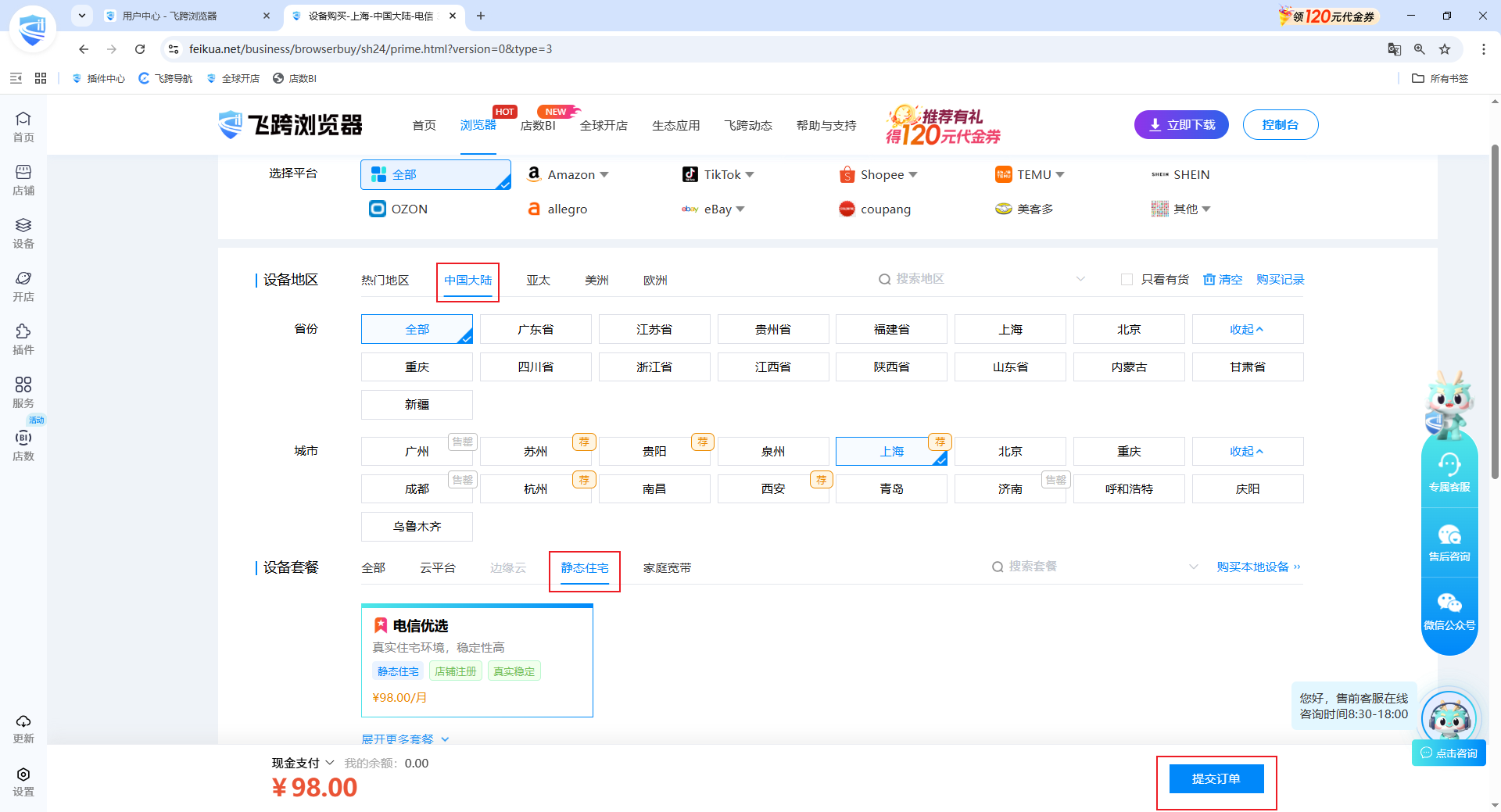Click the 立即下载 button

click(1181, 125)
